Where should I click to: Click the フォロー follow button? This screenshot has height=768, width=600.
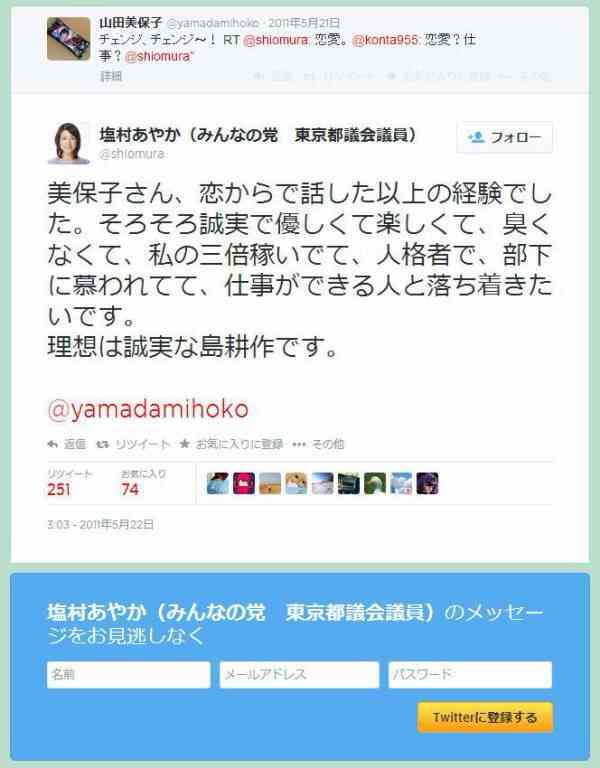click(x=504, y=138)
